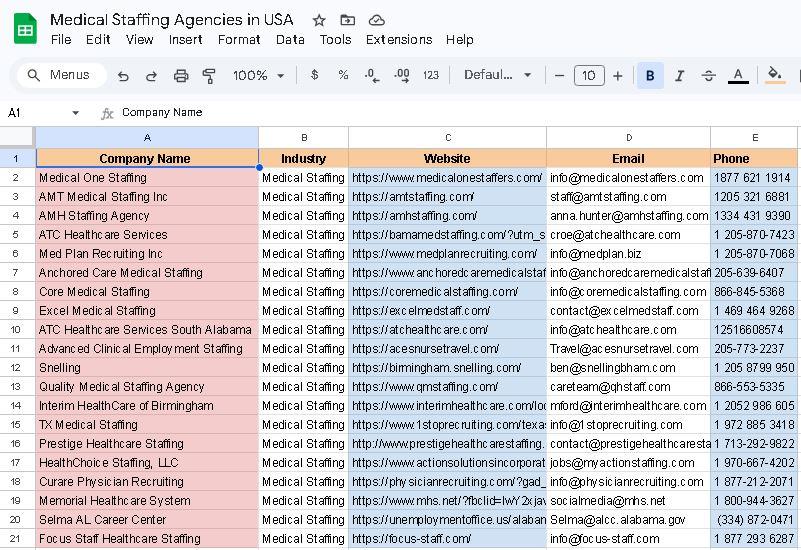Click the Email header cell
The height and width of the screenshot is (550, 801).
628,158
